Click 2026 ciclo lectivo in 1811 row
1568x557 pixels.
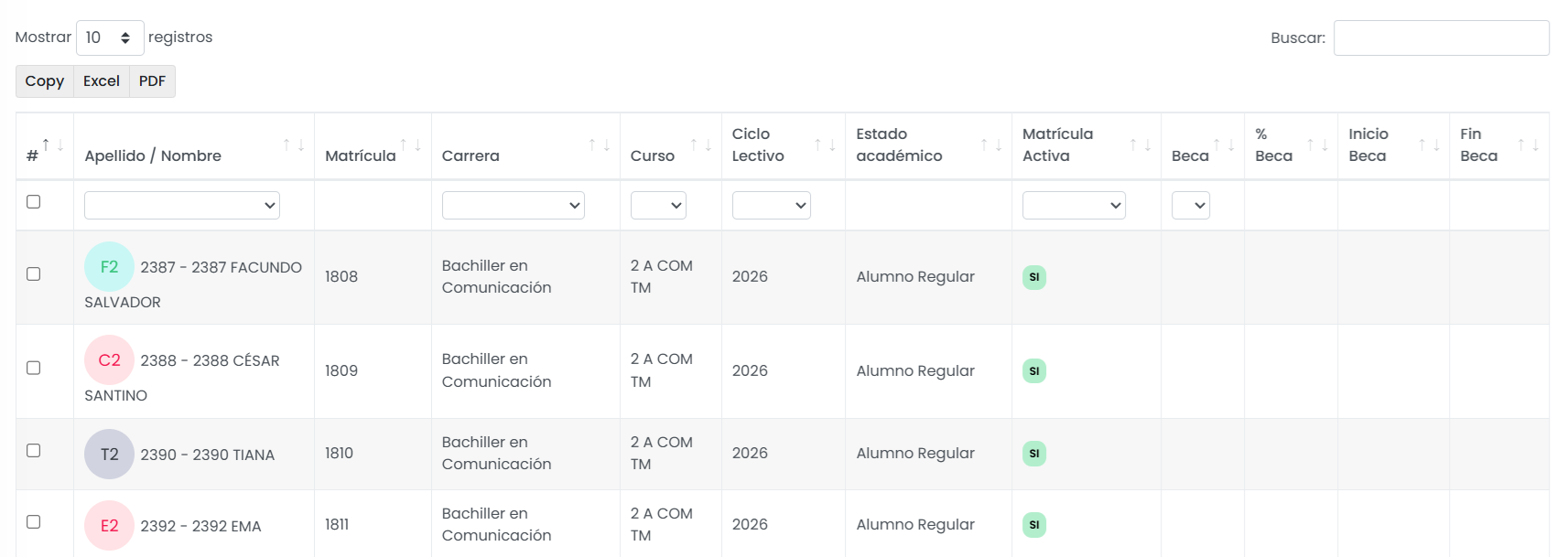pos(750,525)
